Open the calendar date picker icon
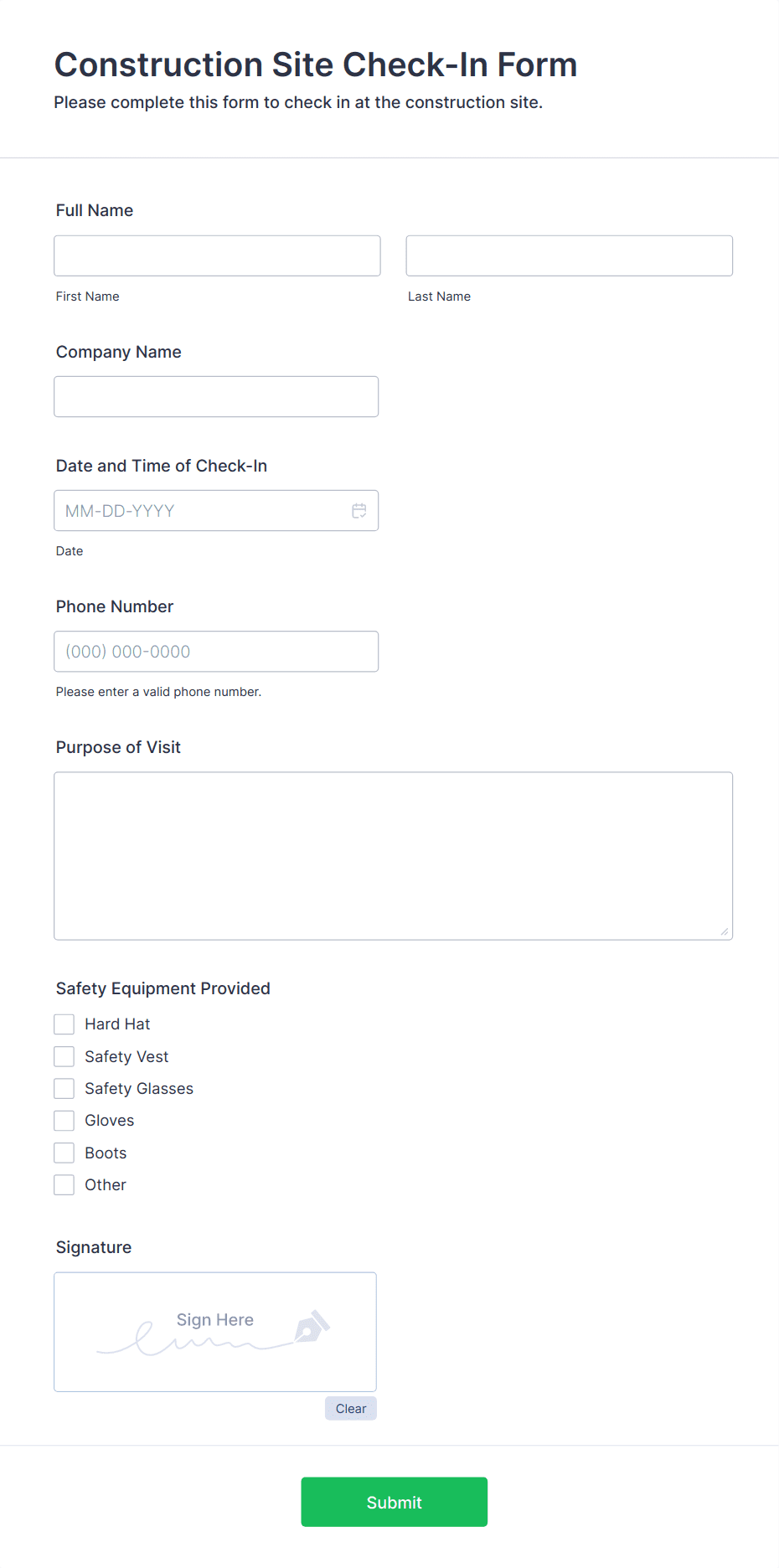The image size is (779, 1568). [x=359, y=511]
